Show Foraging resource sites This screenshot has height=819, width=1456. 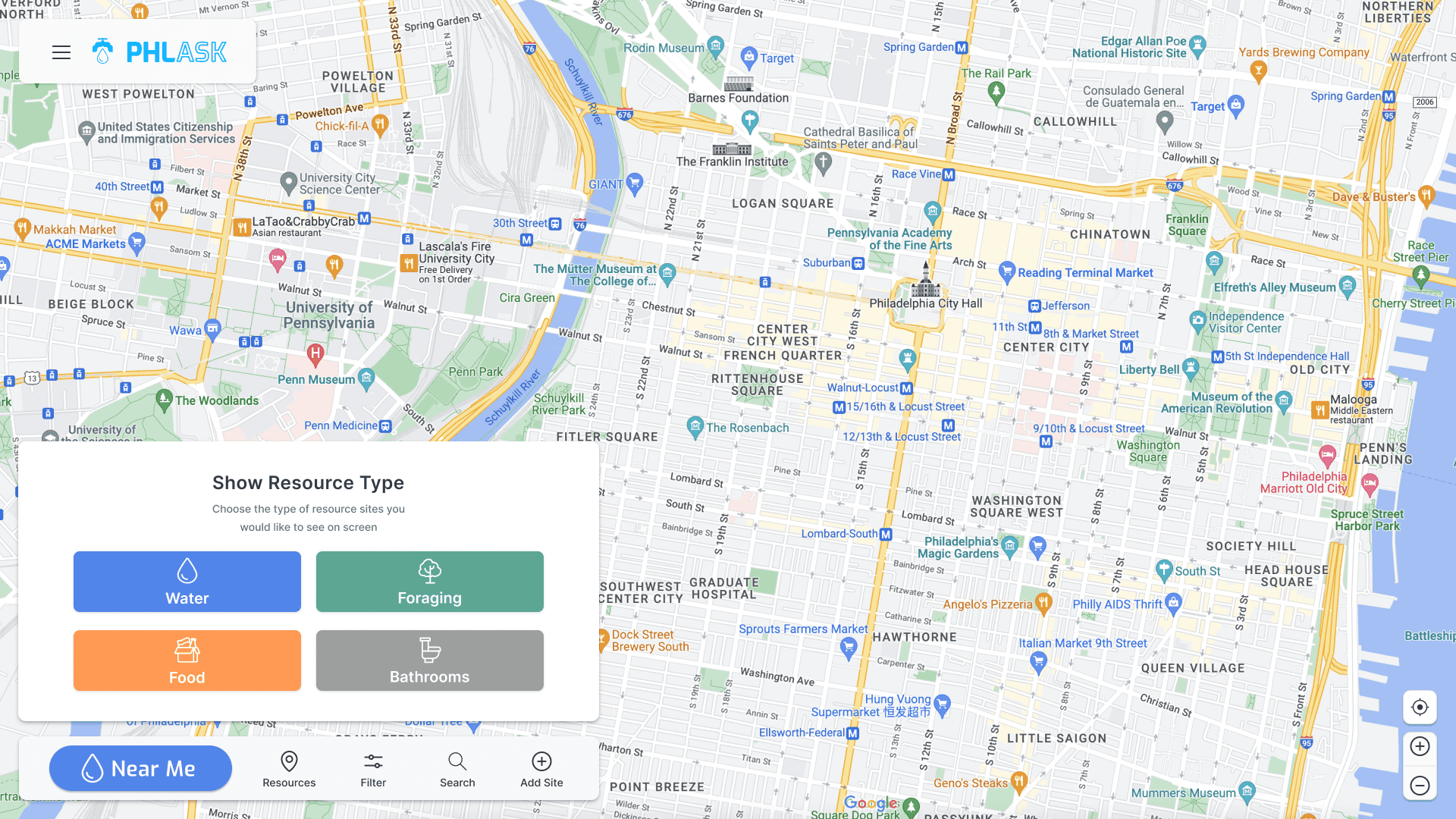pyautogui.click(x=429, y=582)
